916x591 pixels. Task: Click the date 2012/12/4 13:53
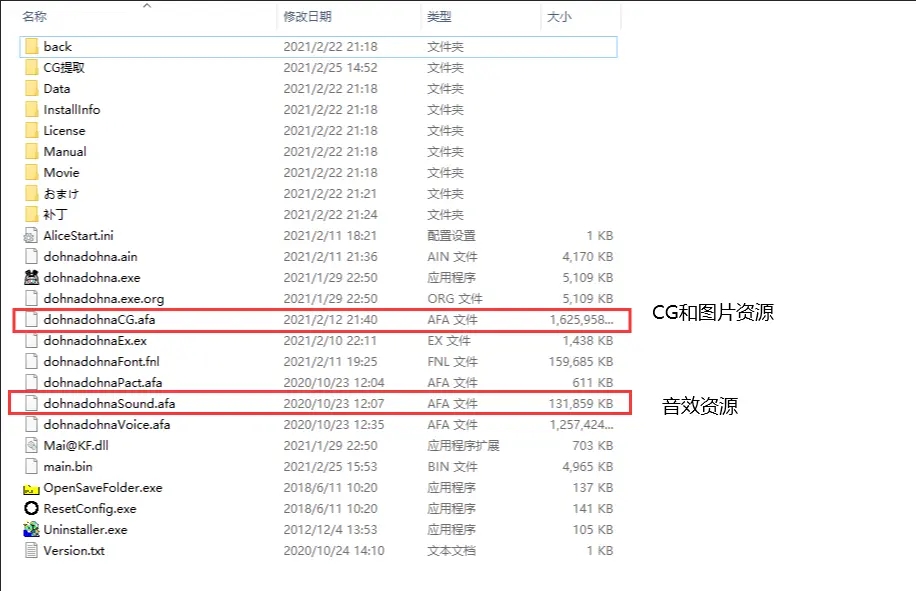[x=330, y=530]
